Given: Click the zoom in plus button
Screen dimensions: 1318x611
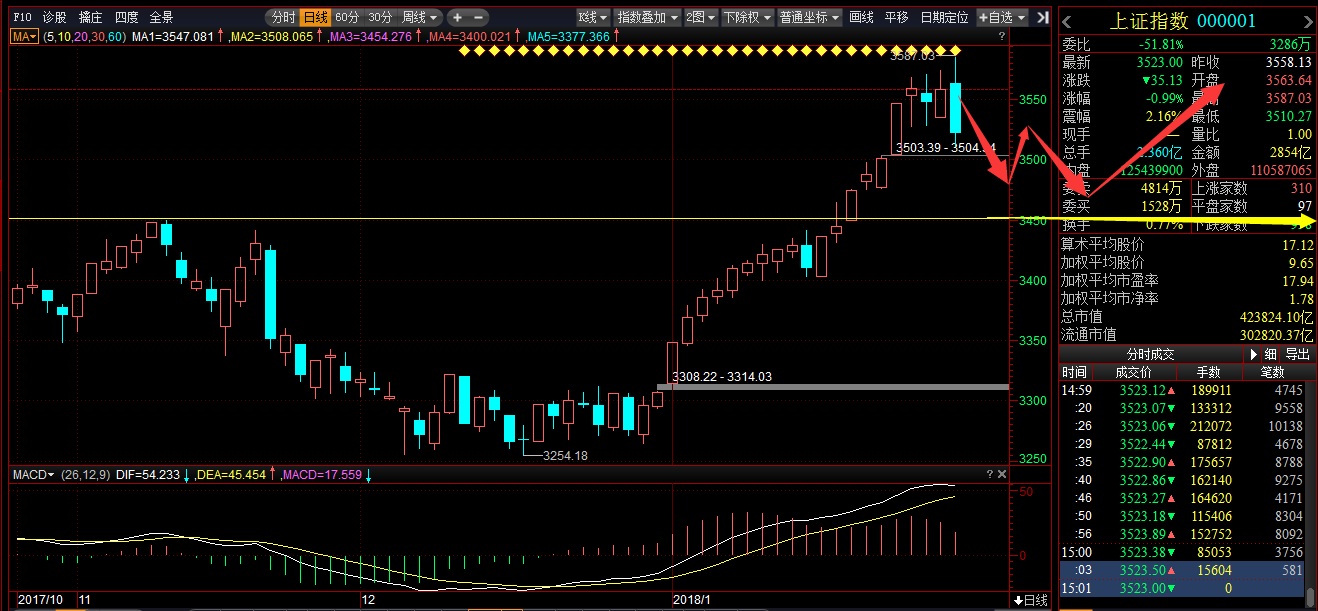Looking at the screenshot, I should point(457,17).
